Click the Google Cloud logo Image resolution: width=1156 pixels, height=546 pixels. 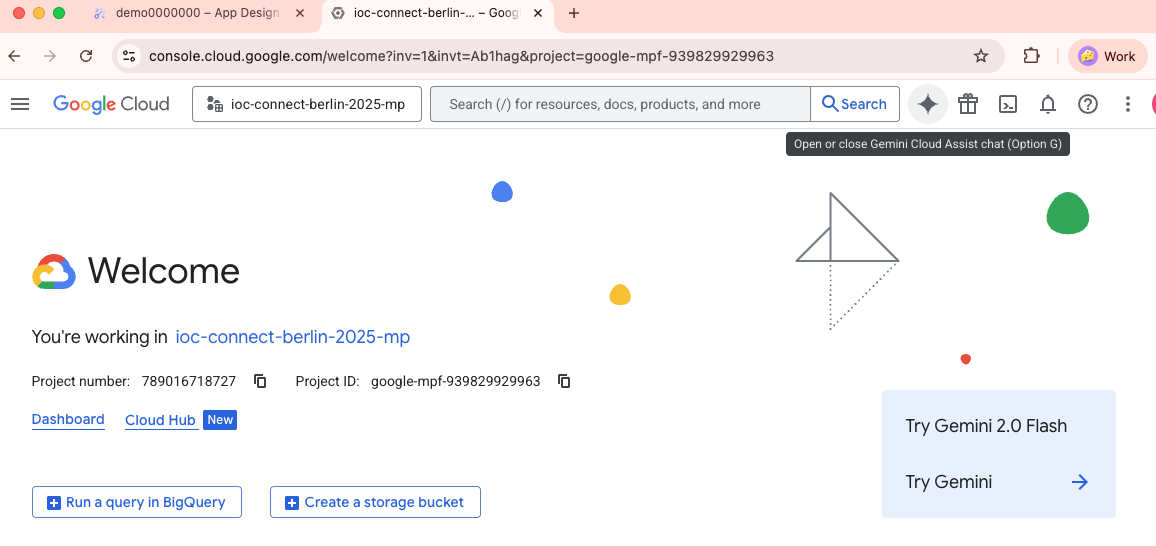click(111, 104)
